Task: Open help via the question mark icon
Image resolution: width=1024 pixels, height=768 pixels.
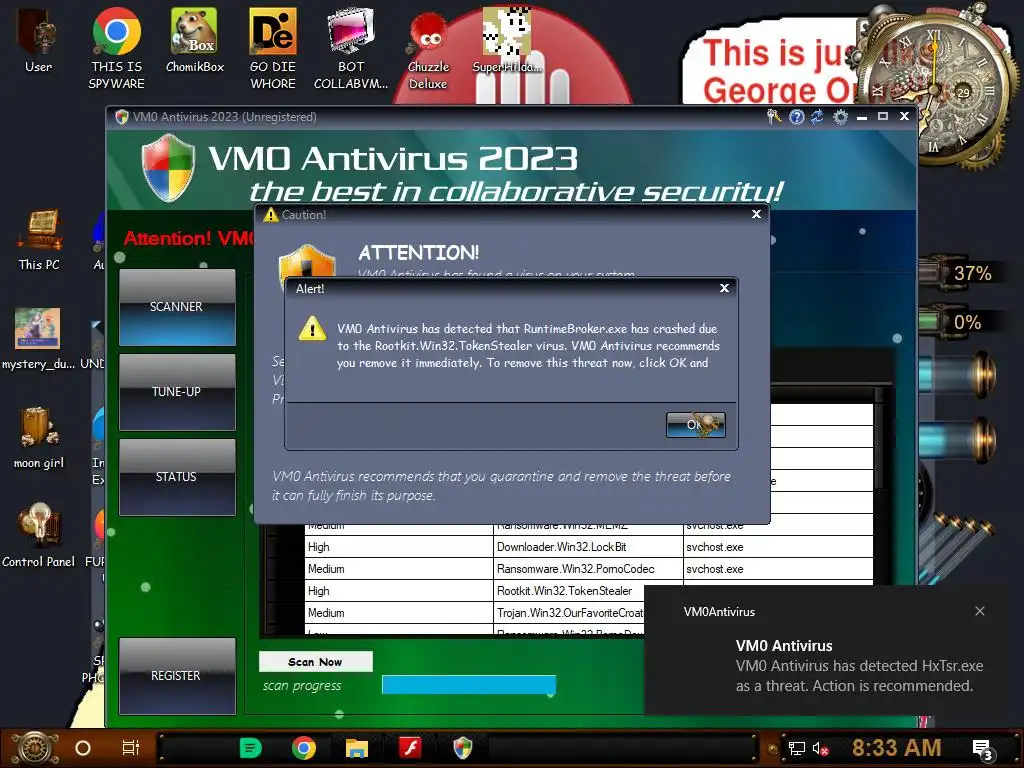Action: click(x=796, y=117)
